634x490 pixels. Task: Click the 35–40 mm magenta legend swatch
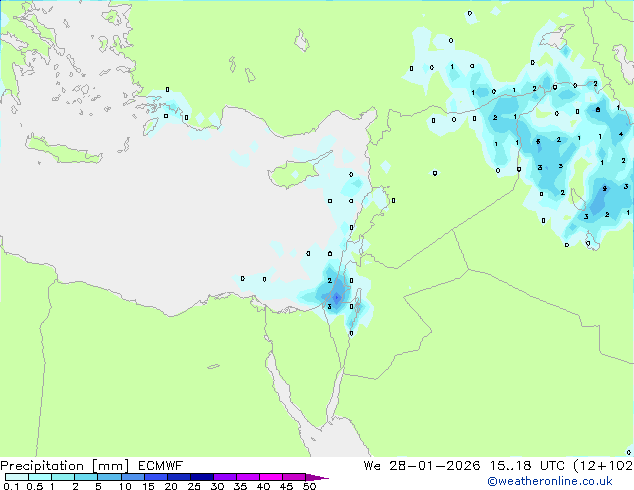click(248, 477)
